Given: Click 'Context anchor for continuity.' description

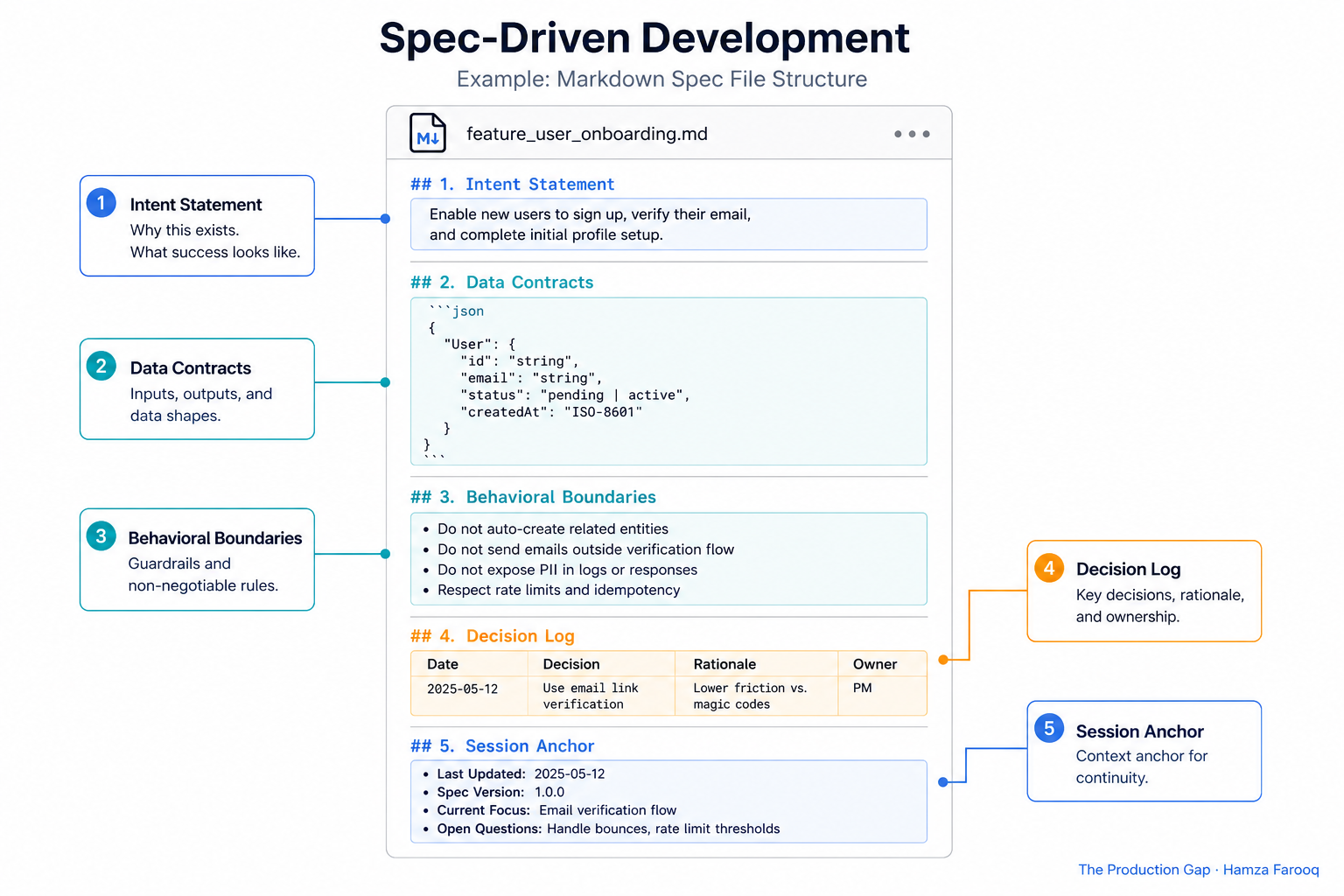Looking at the screenshot, I should (x=1142, y=766).
